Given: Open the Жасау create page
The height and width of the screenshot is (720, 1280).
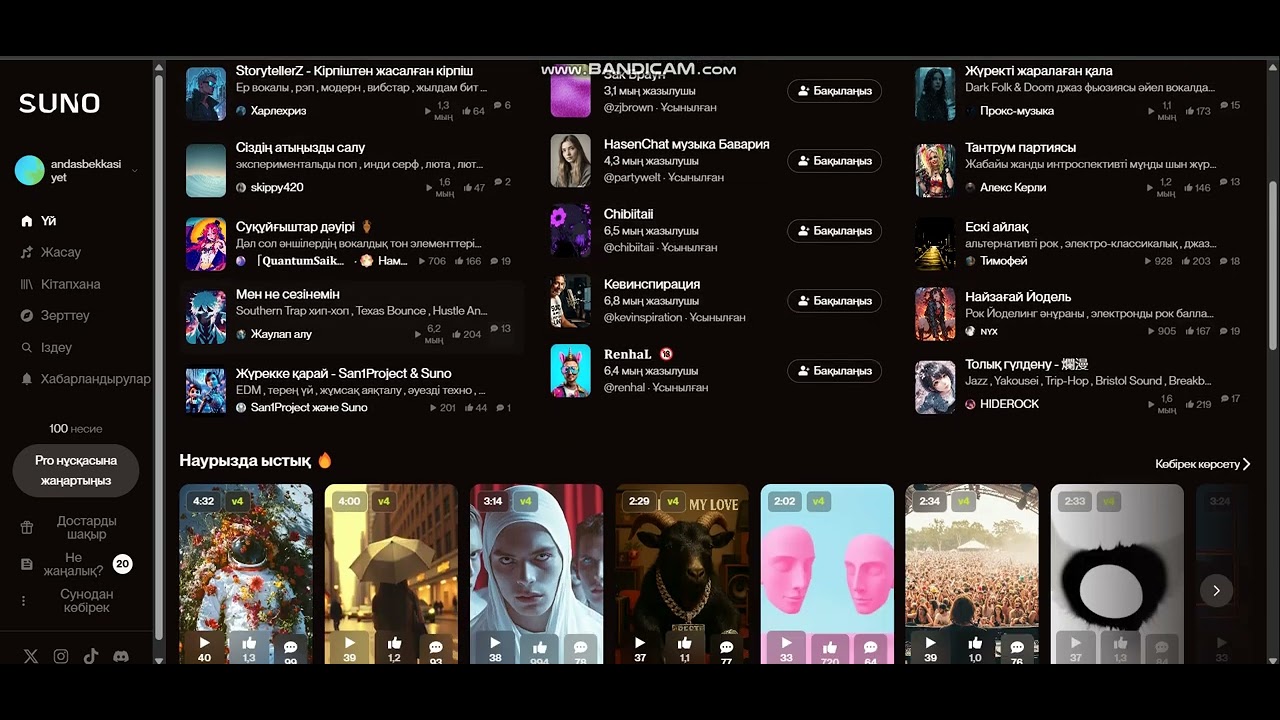Looking at the screenshot, I should [51, 252].
